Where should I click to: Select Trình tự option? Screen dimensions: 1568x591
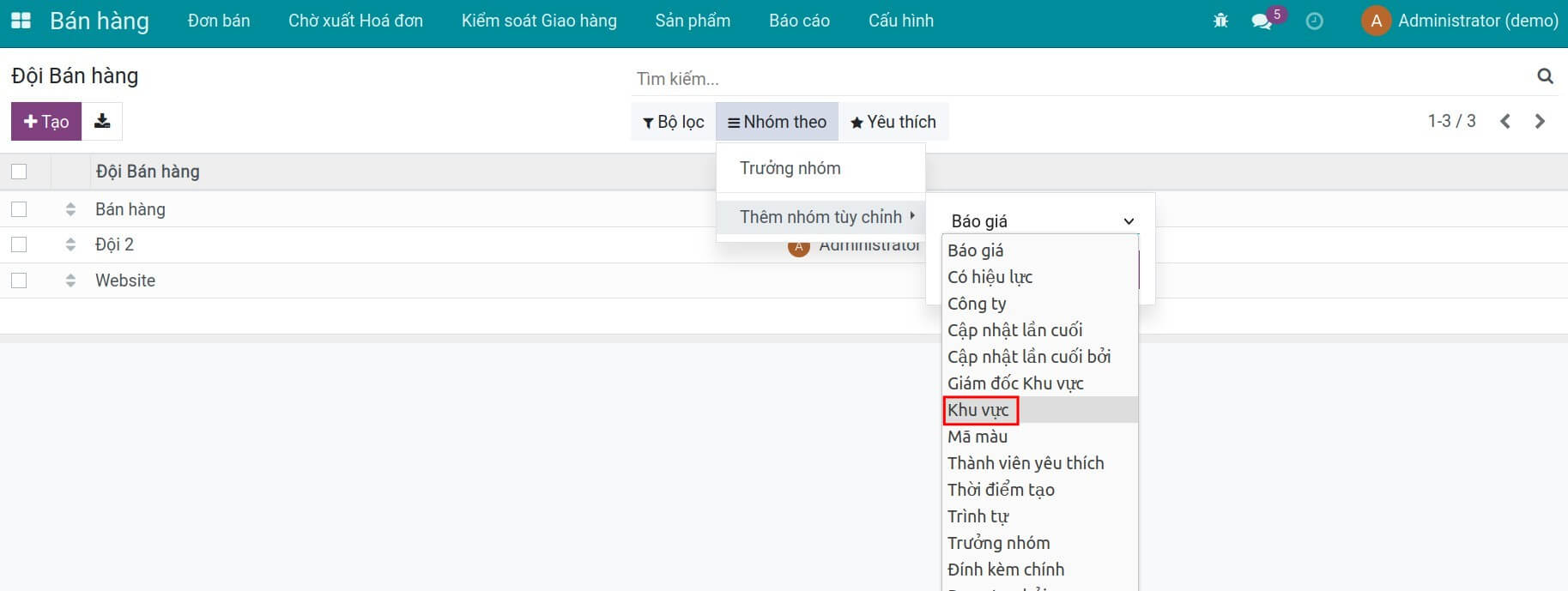click(1040, 516)
